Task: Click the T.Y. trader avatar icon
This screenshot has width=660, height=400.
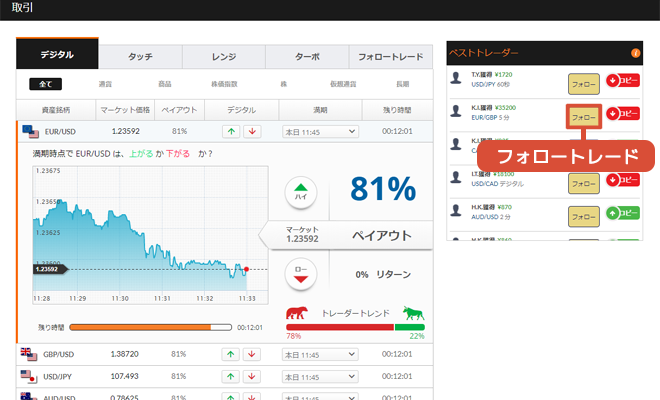Action: tap(456, 78)
